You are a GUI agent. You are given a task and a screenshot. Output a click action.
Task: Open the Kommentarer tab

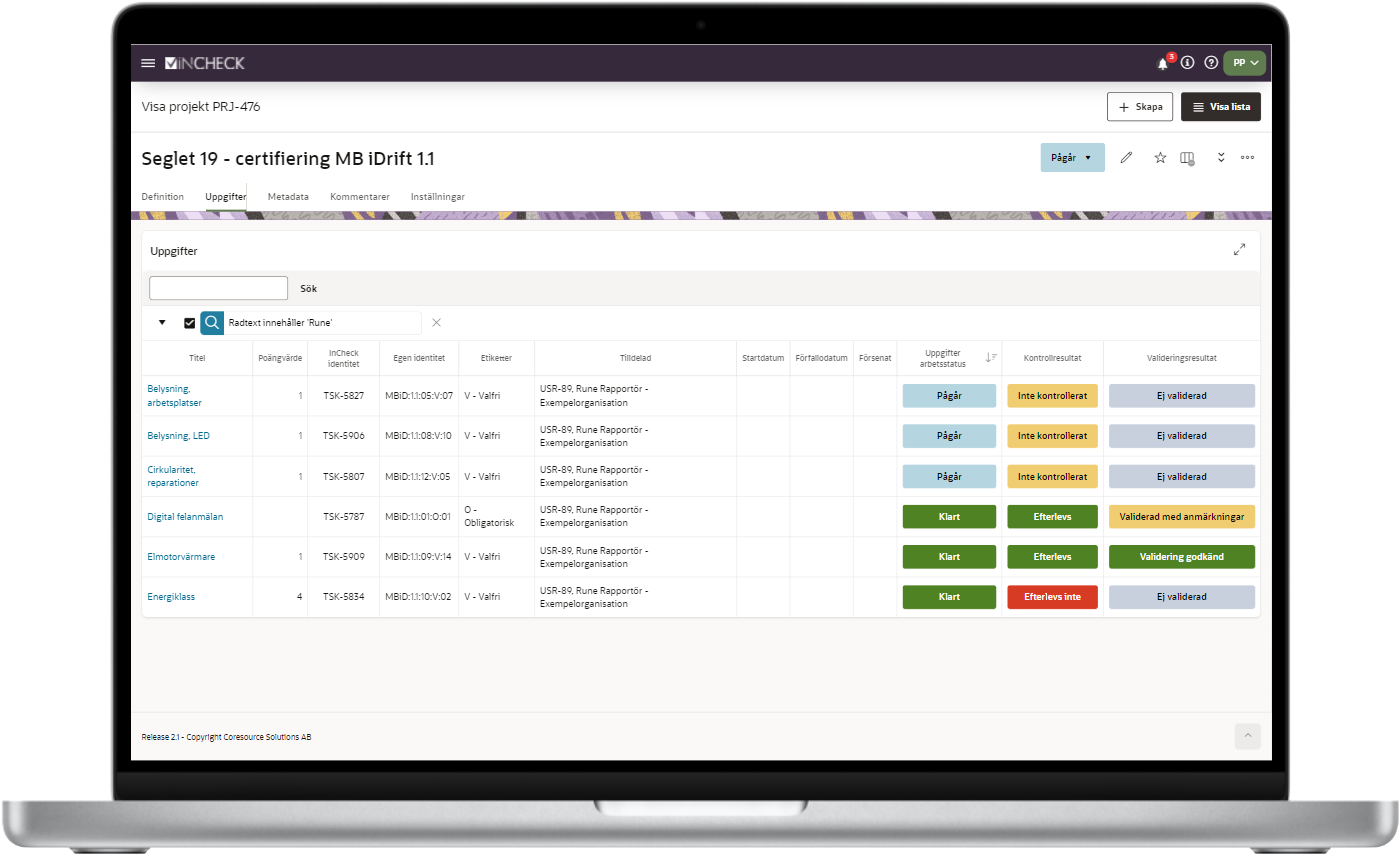click(360, 197)
